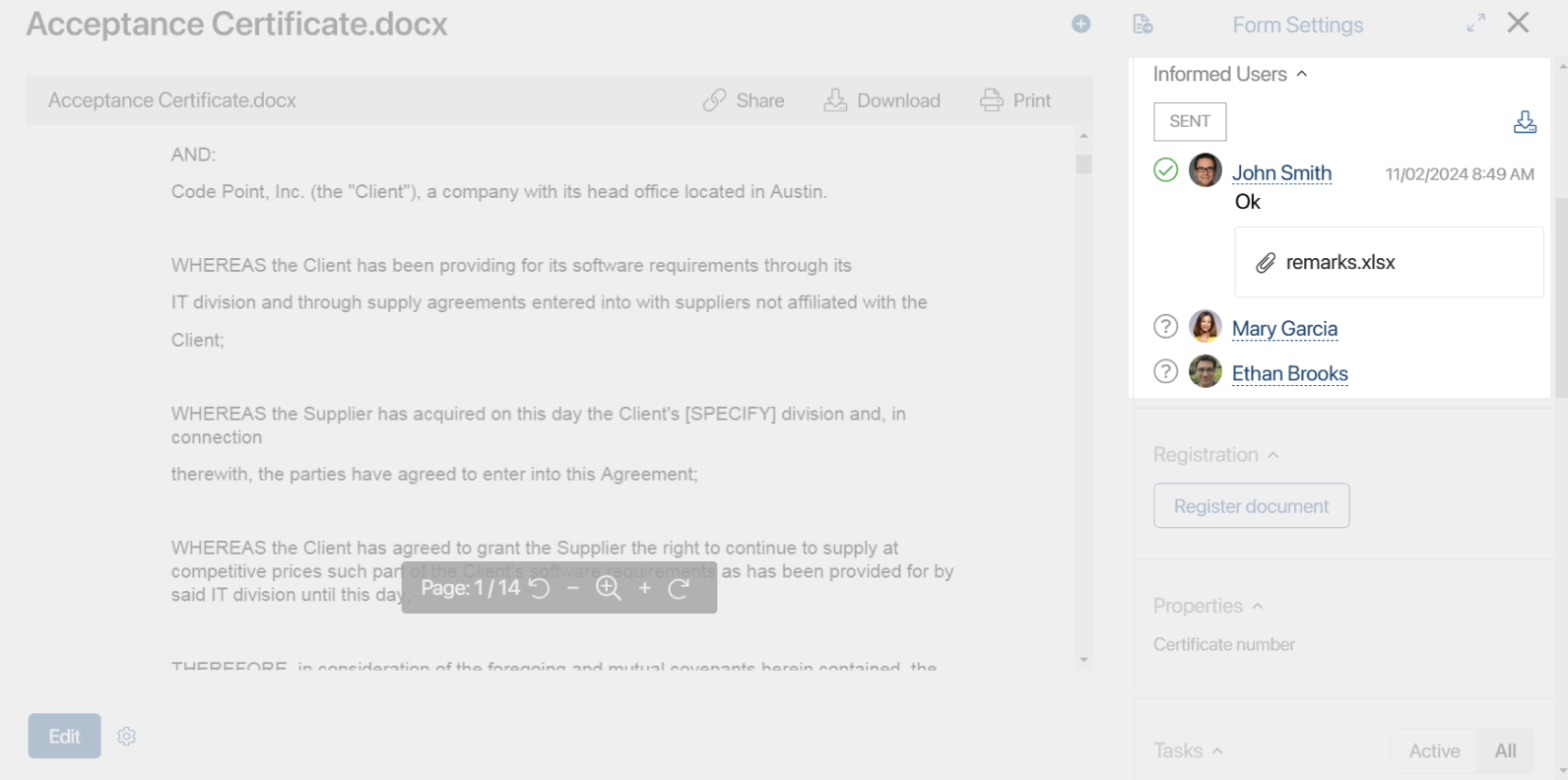Collapse the Properties section

pyautogui.click(x=1258, y=607)
